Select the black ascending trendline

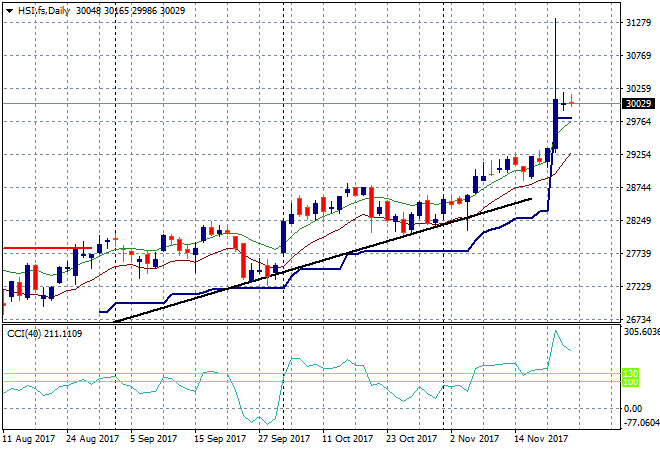(323, 260)
